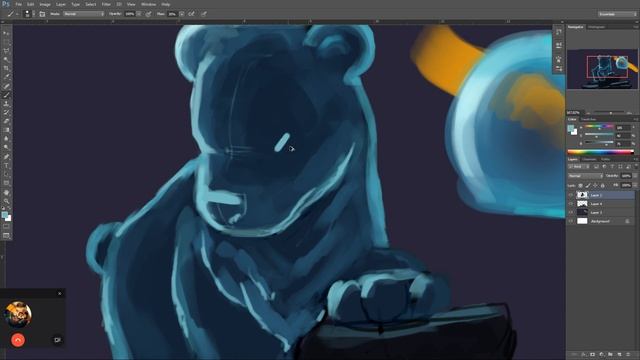Select the Type tool
The height and width of the screenshot is (360, 640).
(x=6, y=166)
